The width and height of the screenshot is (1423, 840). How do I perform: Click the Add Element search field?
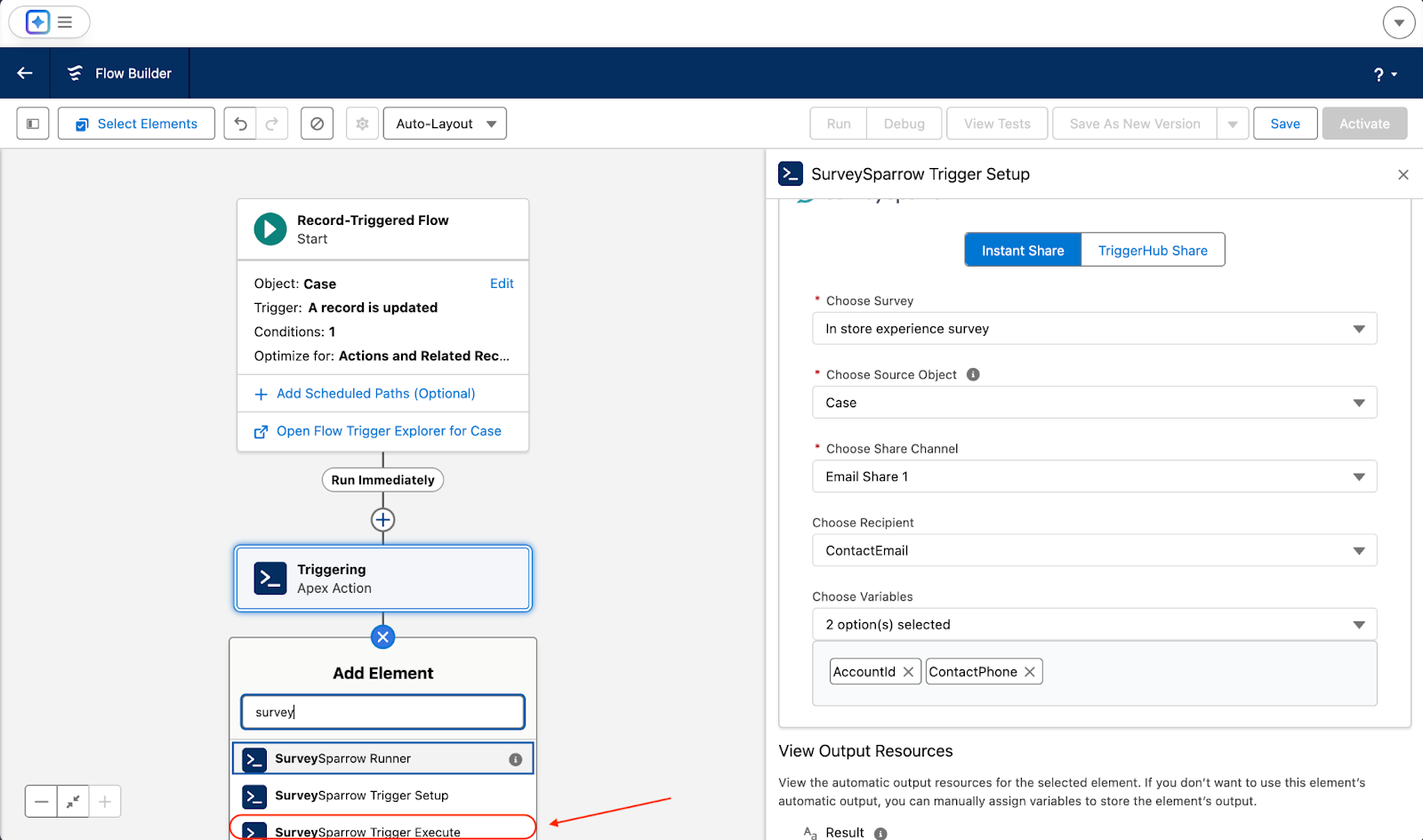pyautogui.click(x=382, y=712)
